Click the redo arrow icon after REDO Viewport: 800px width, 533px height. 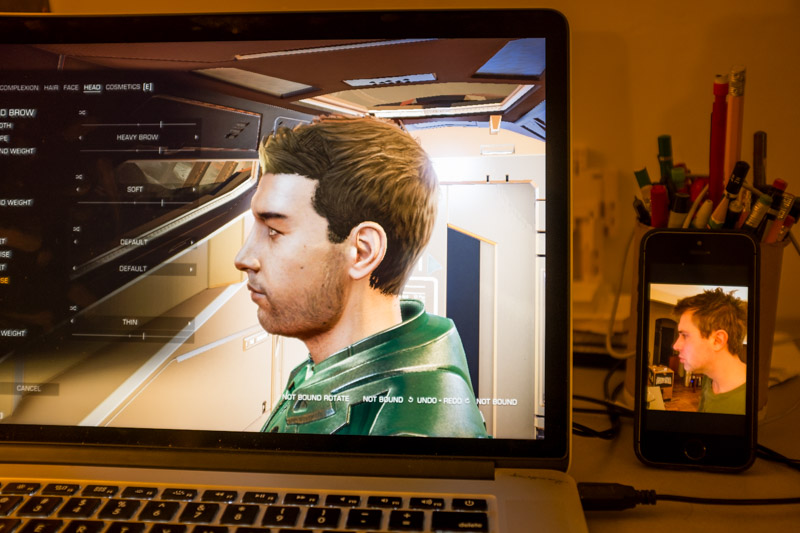point(467,401)
